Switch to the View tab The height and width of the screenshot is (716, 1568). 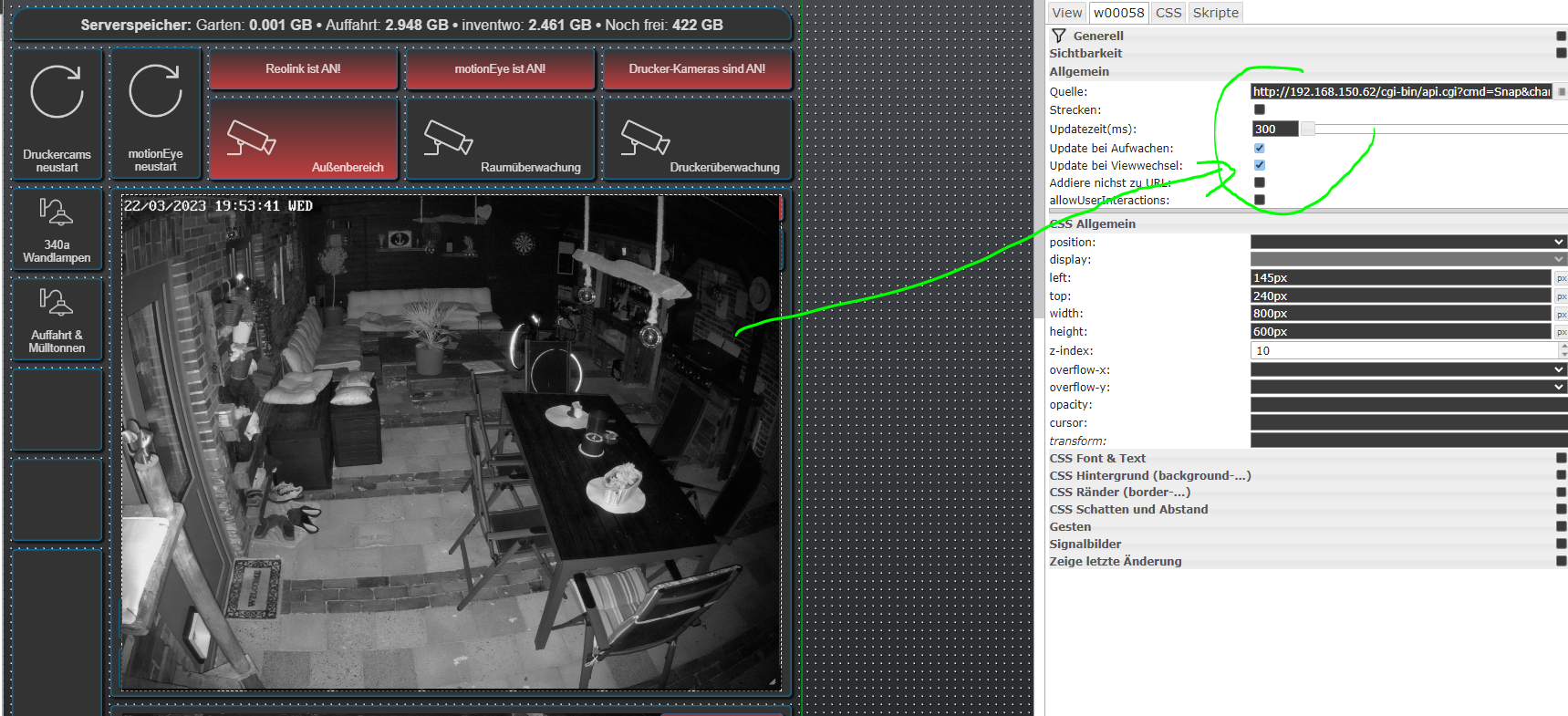1066,13
